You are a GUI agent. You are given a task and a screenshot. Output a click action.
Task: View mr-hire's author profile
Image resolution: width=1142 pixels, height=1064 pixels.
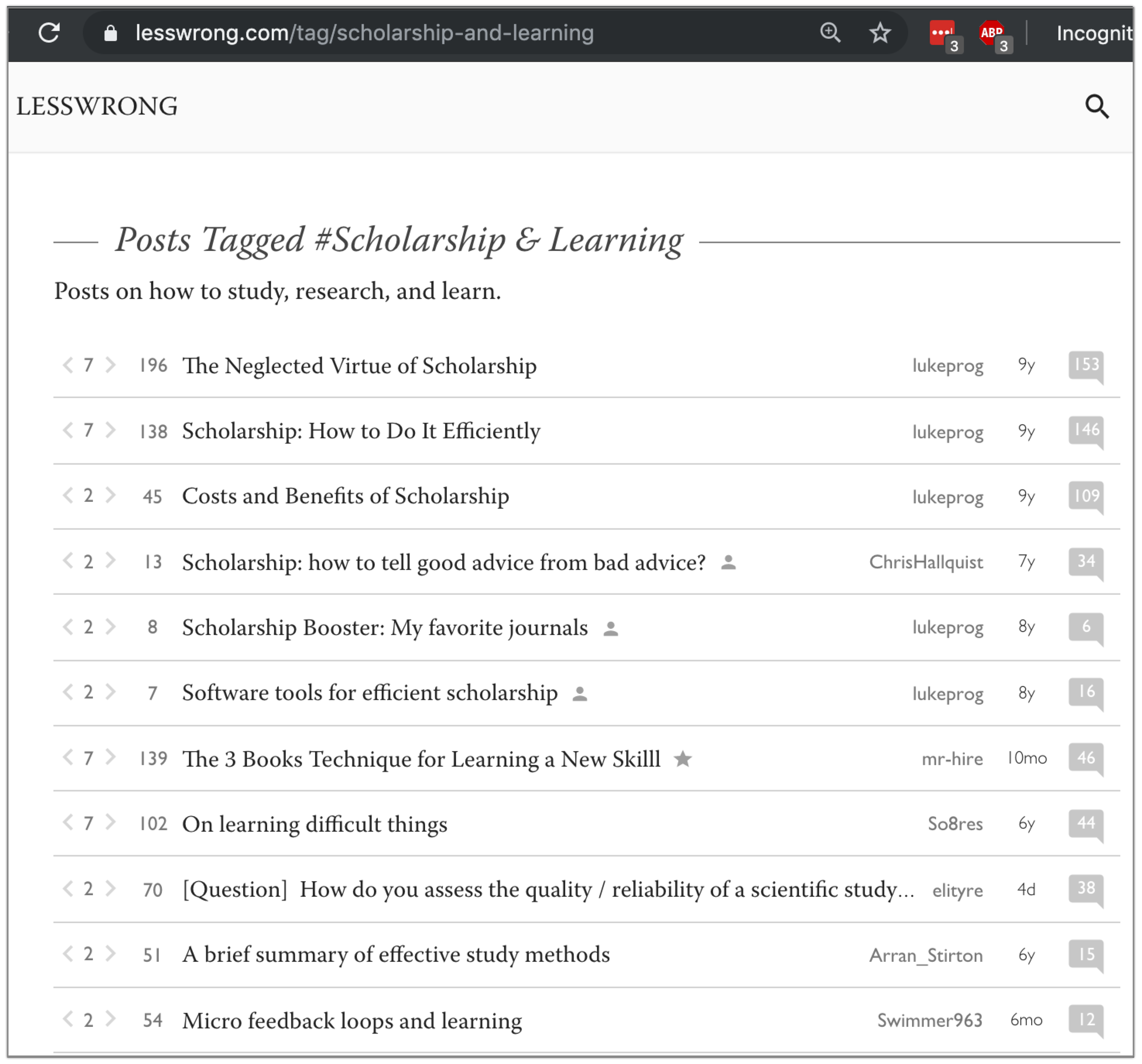point(952,759)
